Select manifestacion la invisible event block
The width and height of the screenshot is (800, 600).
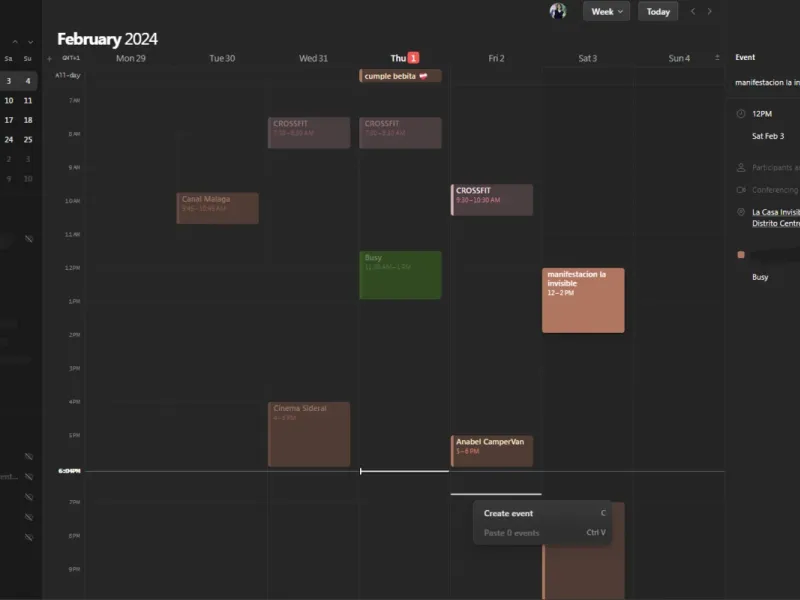[x=583, y=301]
